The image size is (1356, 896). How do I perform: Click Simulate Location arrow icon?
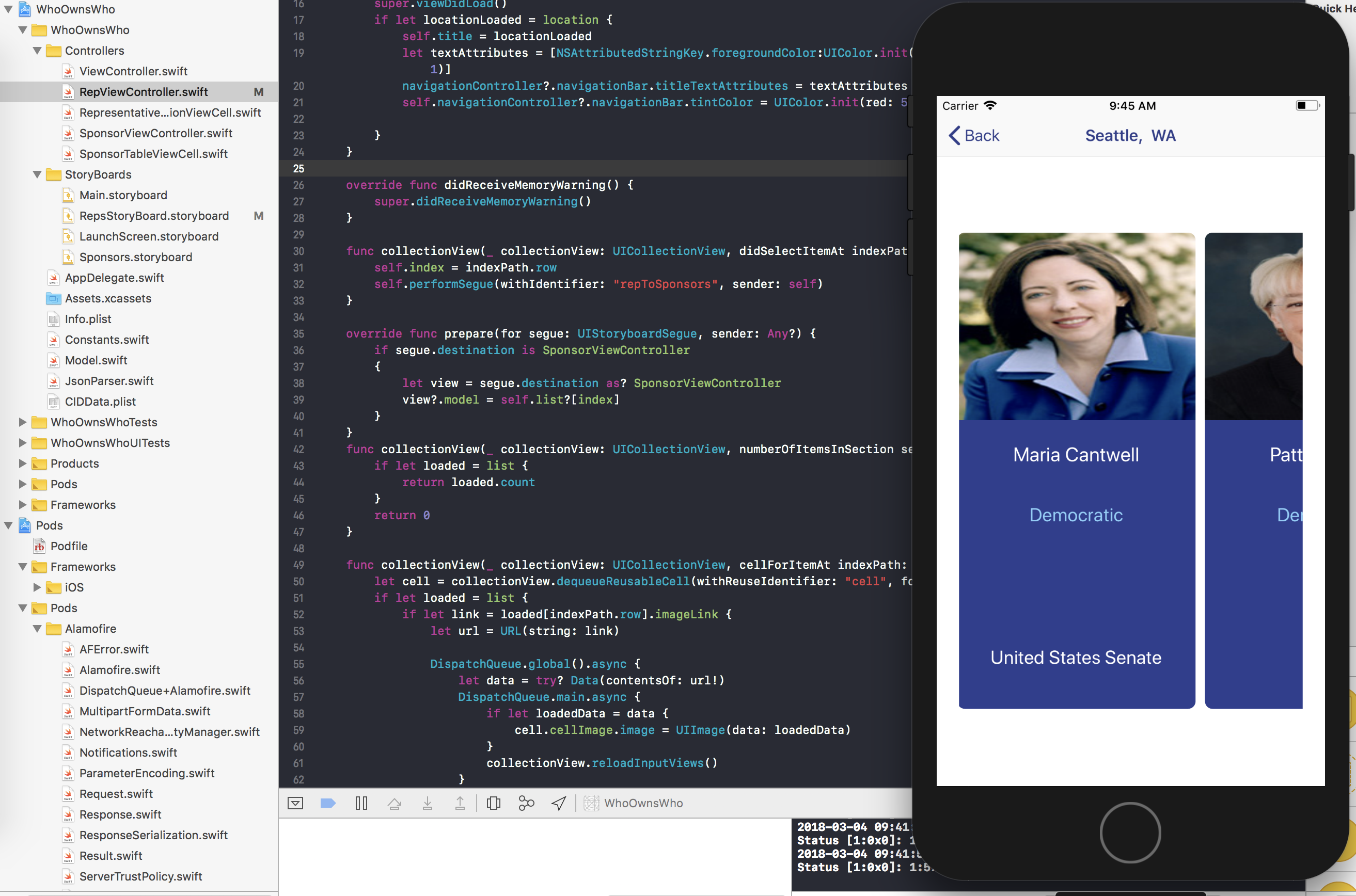pyautogui.click(x=559, y=803)
